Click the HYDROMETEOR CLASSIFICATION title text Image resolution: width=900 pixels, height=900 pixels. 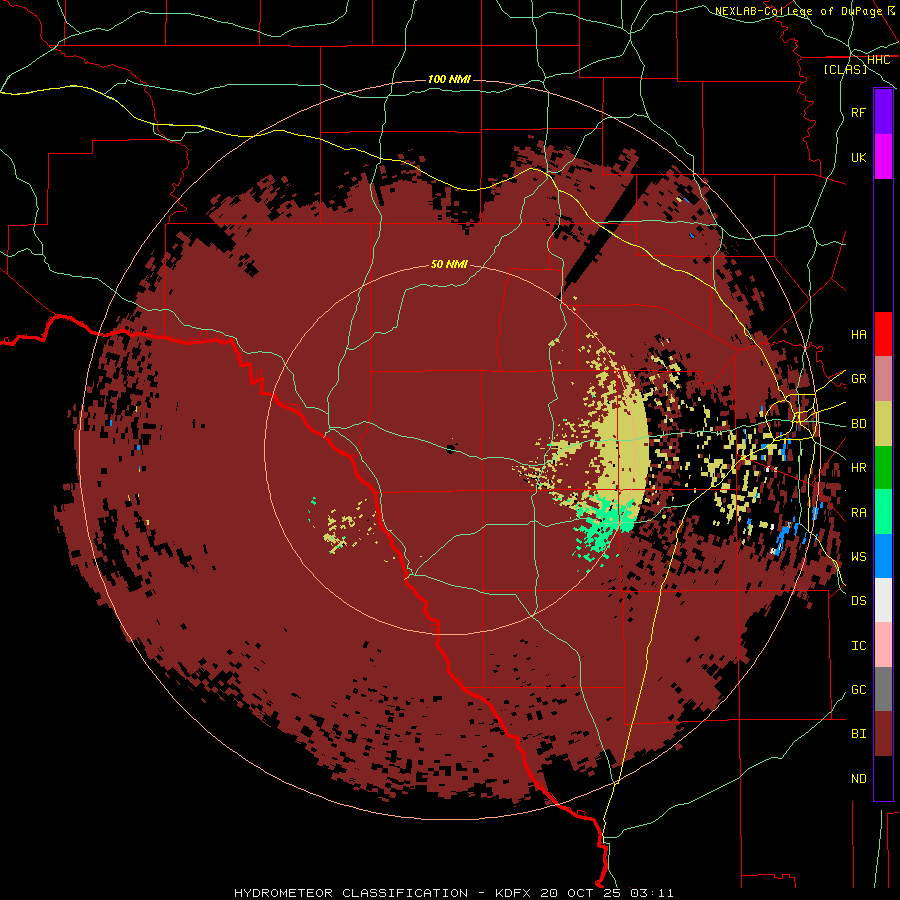351,893
